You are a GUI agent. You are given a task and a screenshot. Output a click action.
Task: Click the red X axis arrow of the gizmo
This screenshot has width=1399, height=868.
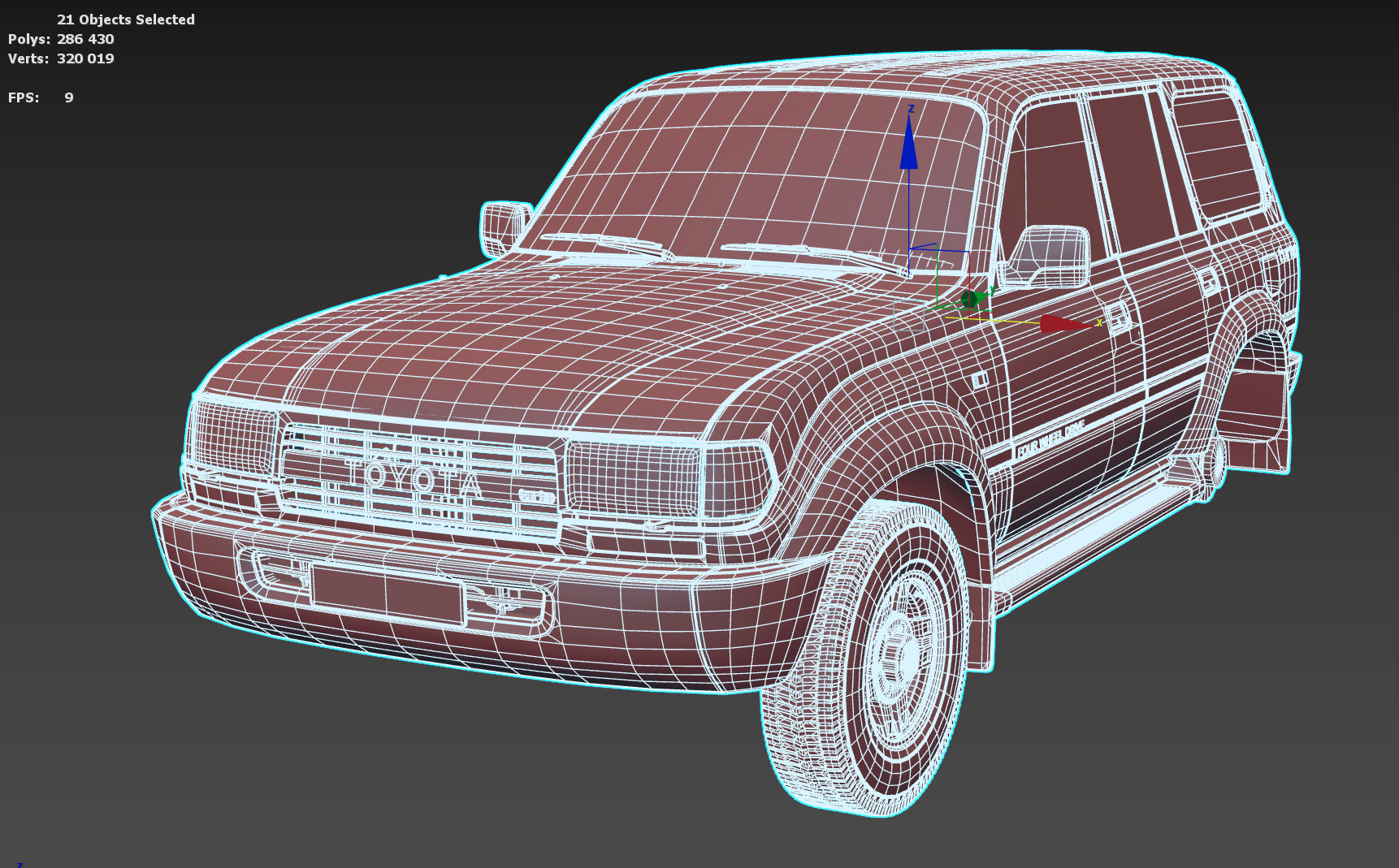pyautogui.click(x=1066, y=324)
